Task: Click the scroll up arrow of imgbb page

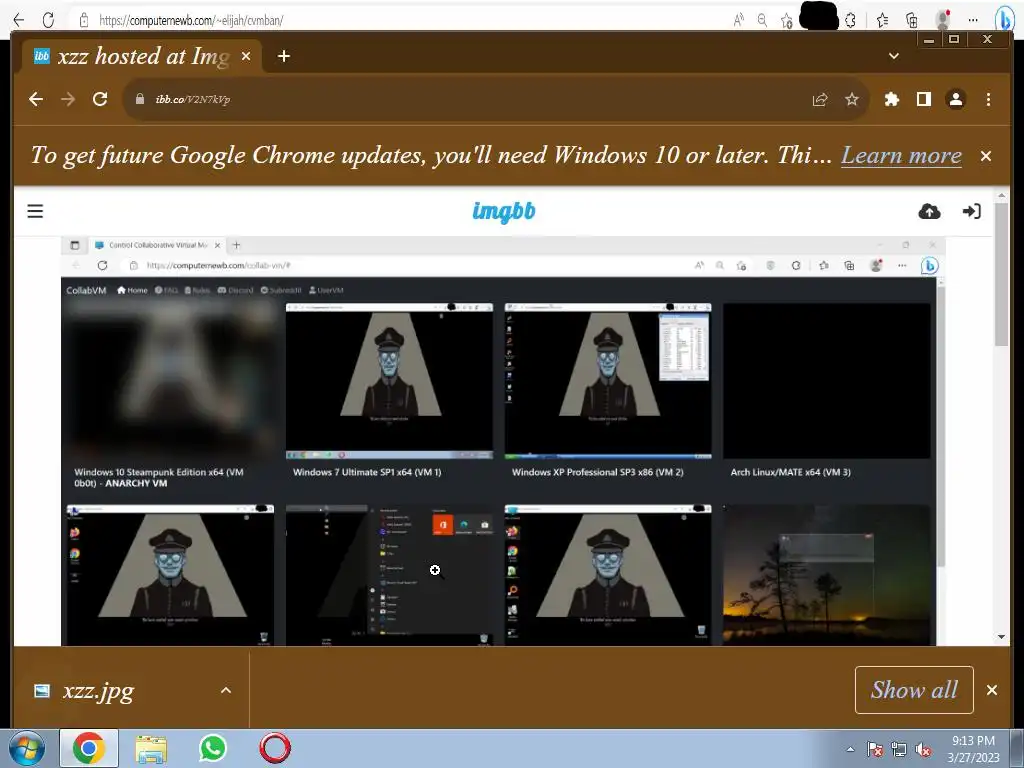Action: click(1001, 195)
